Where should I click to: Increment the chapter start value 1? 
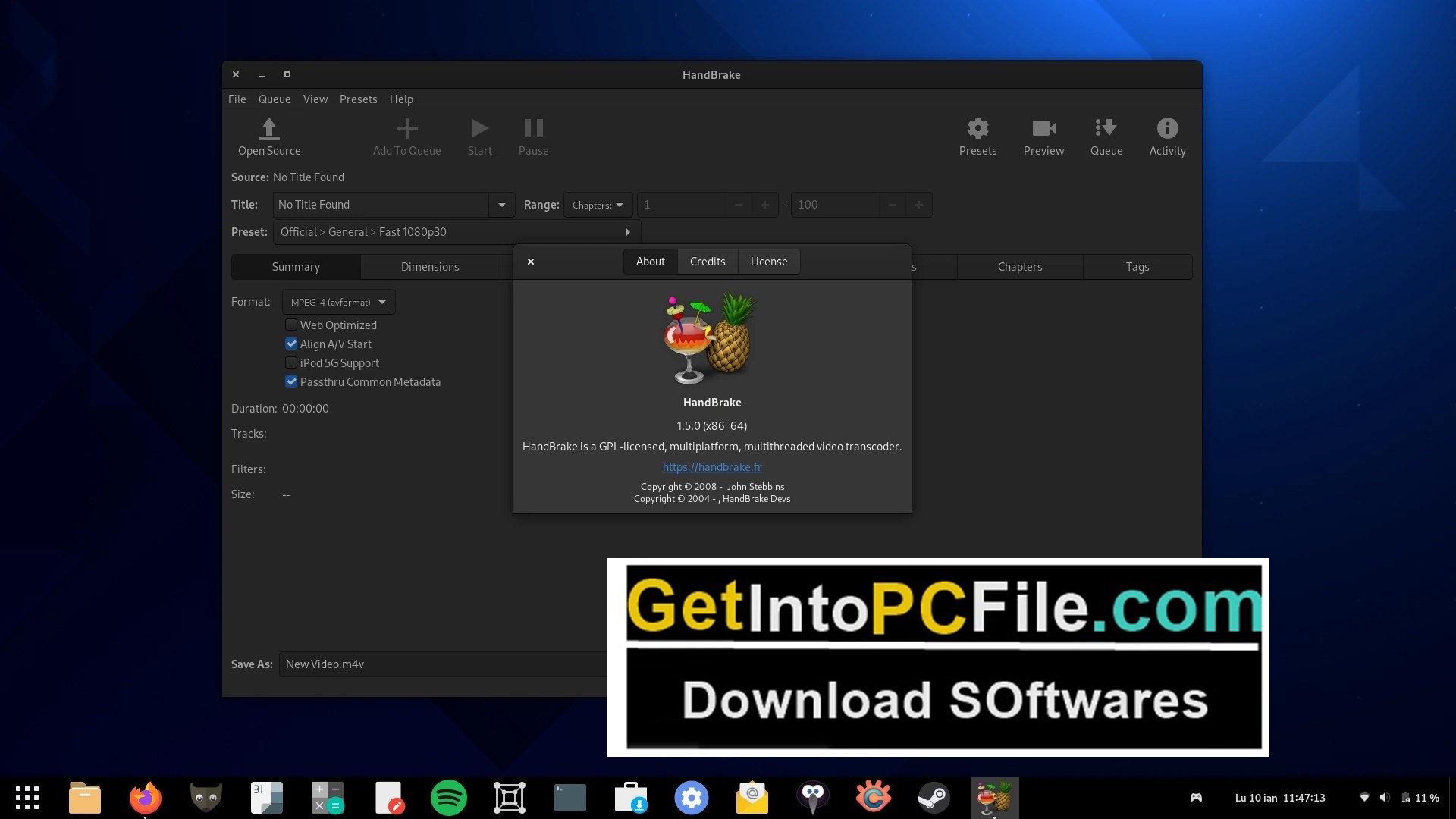(764, 205)
